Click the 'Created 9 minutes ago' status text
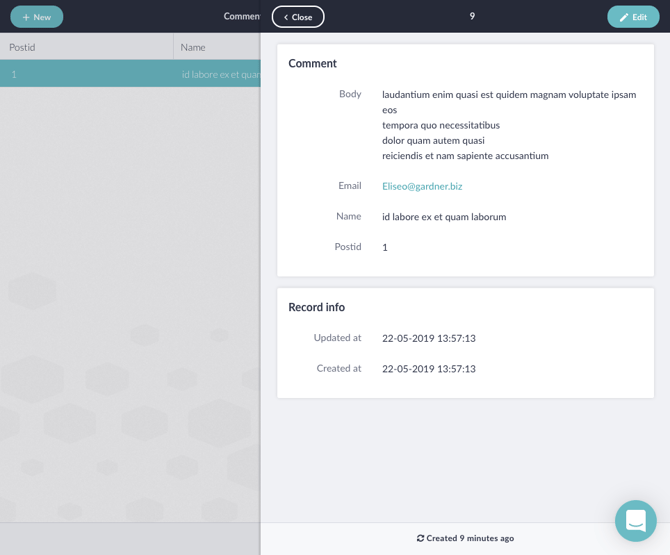This screenshot has height=555, width=670. click(470, 538)
